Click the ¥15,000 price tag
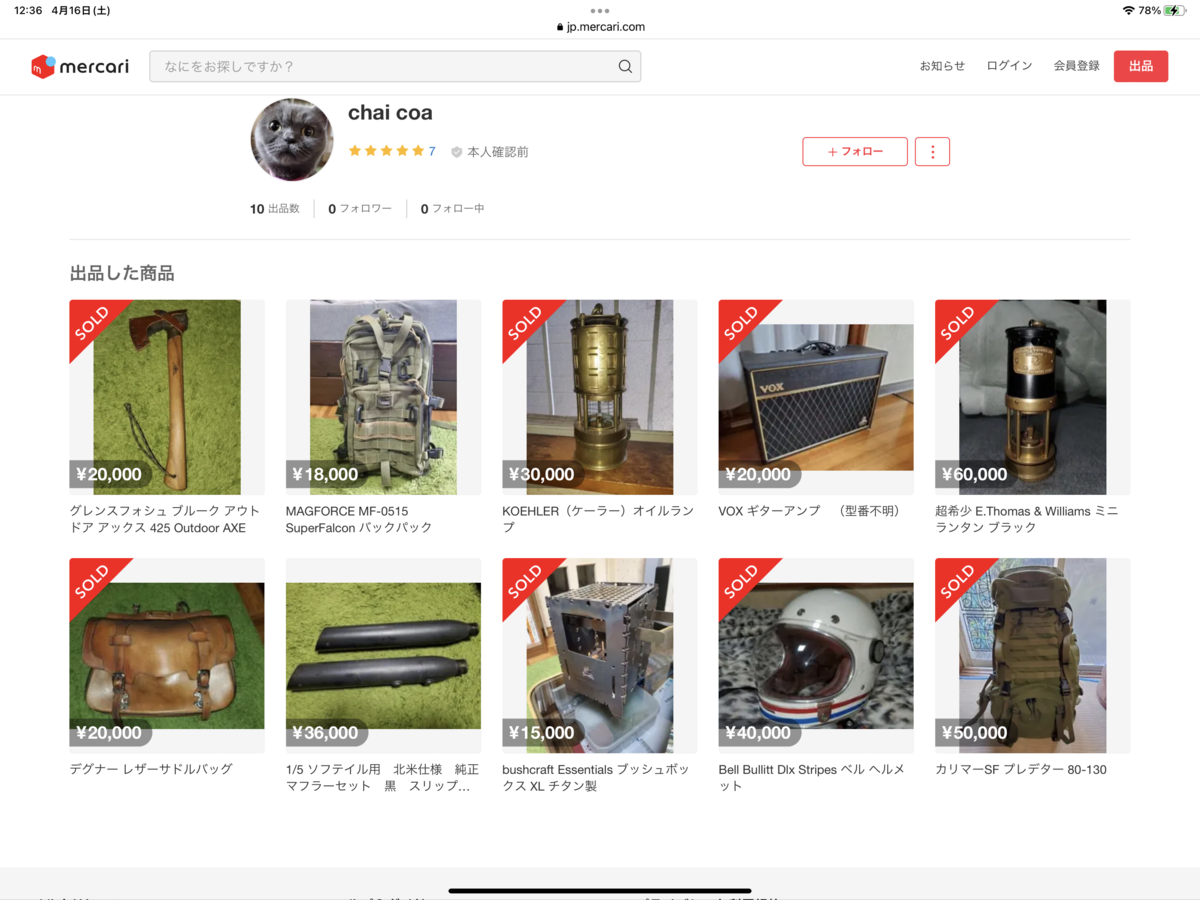Image resolution: width=1200 pixels, height=900 pixels. click(543, 733)
